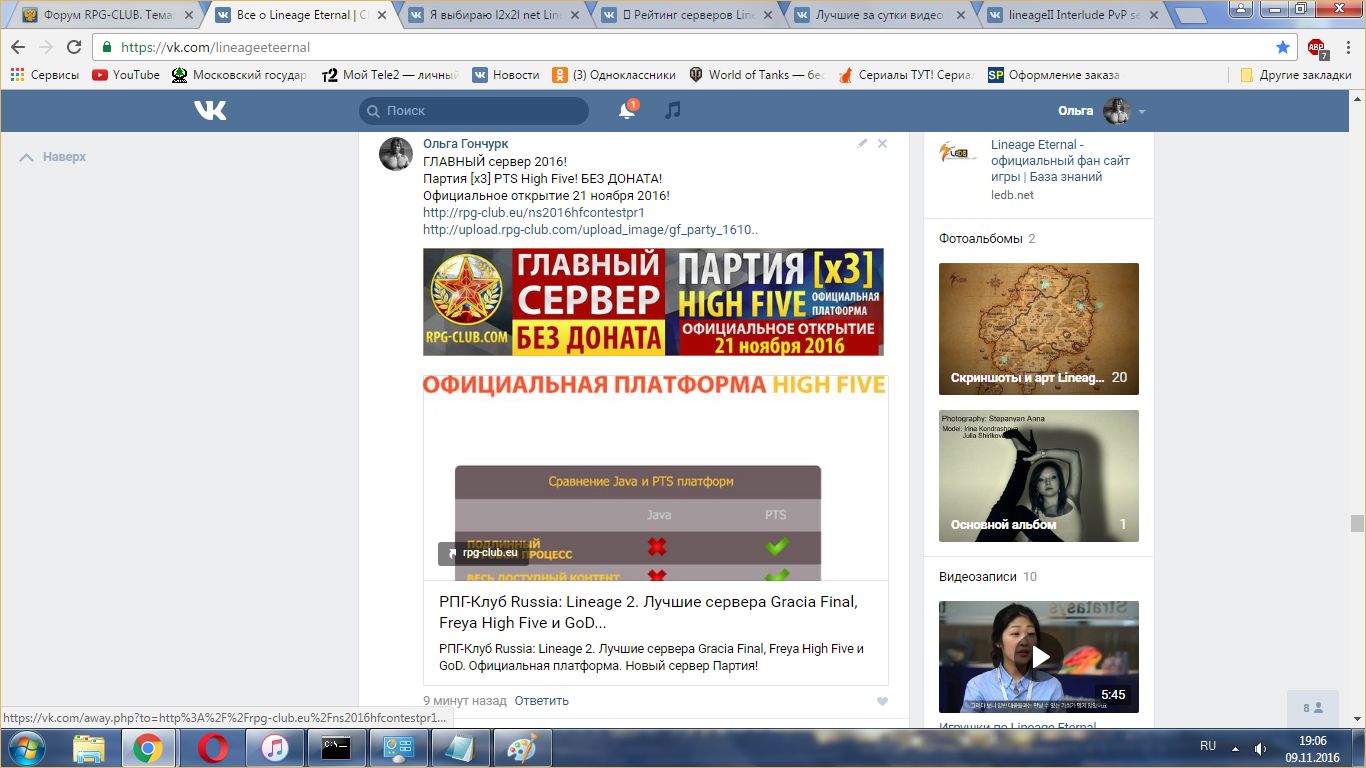The image size is (1366, 768).
Task: Go to the VK home logo
Action: click(210, 111)
